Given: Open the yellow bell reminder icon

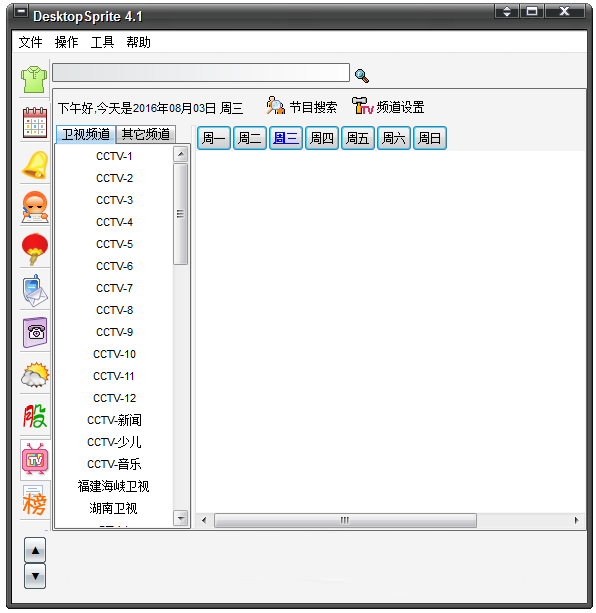Looking at the screenshot, I should (35, 165).
